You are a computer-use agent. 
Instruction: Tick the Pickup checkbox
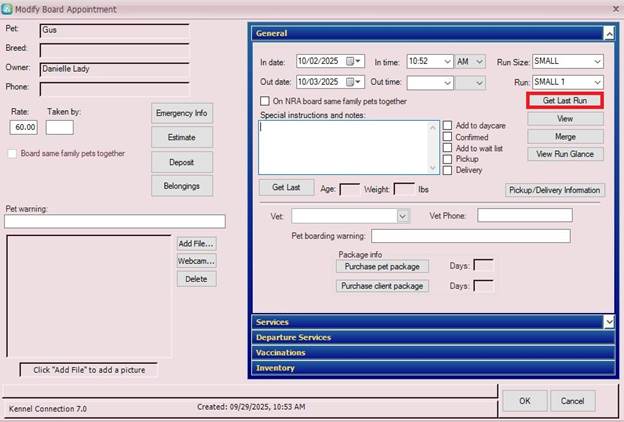448,159
